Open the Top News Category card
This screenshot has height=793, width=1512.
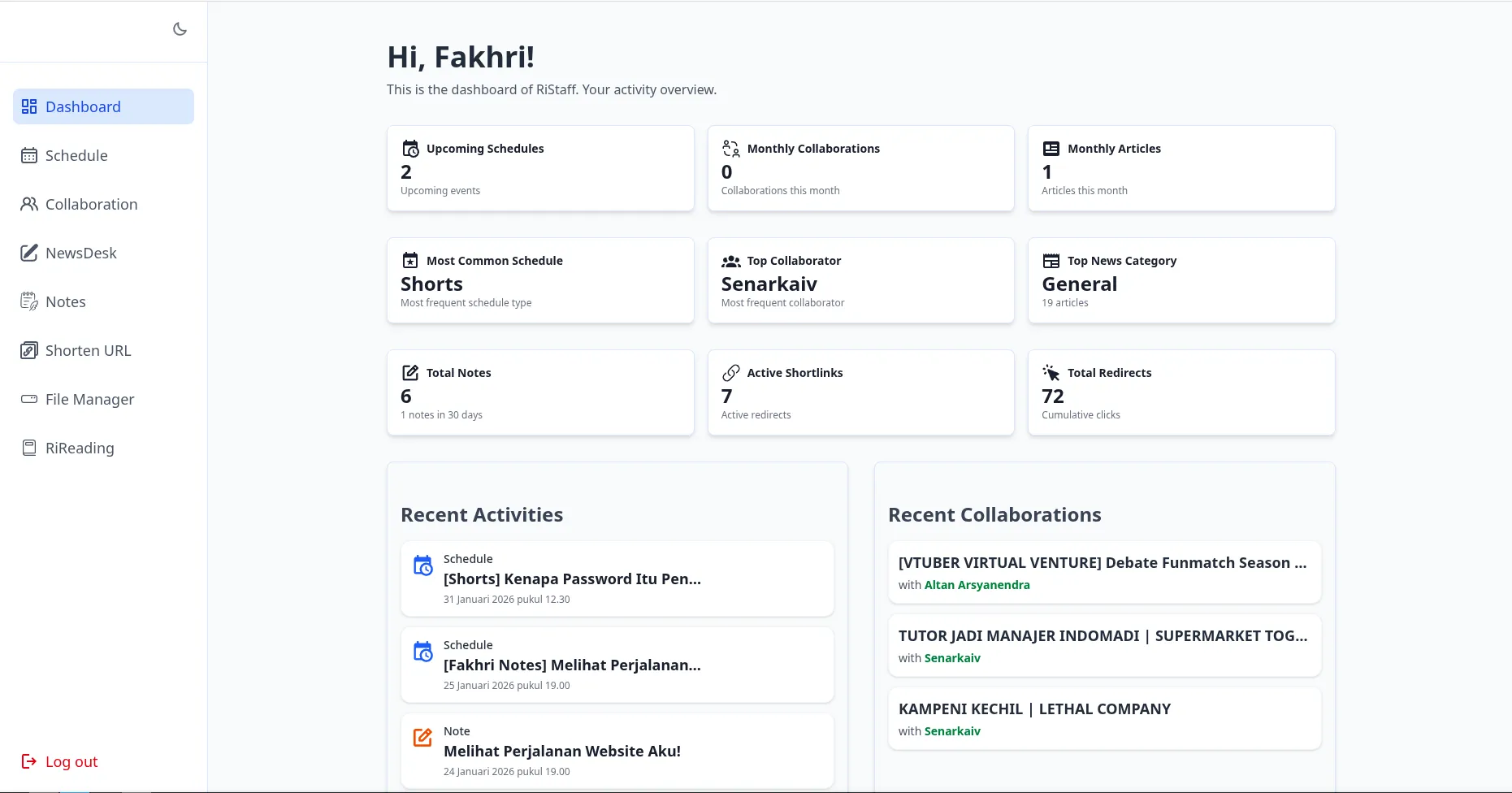point(1181,280)
